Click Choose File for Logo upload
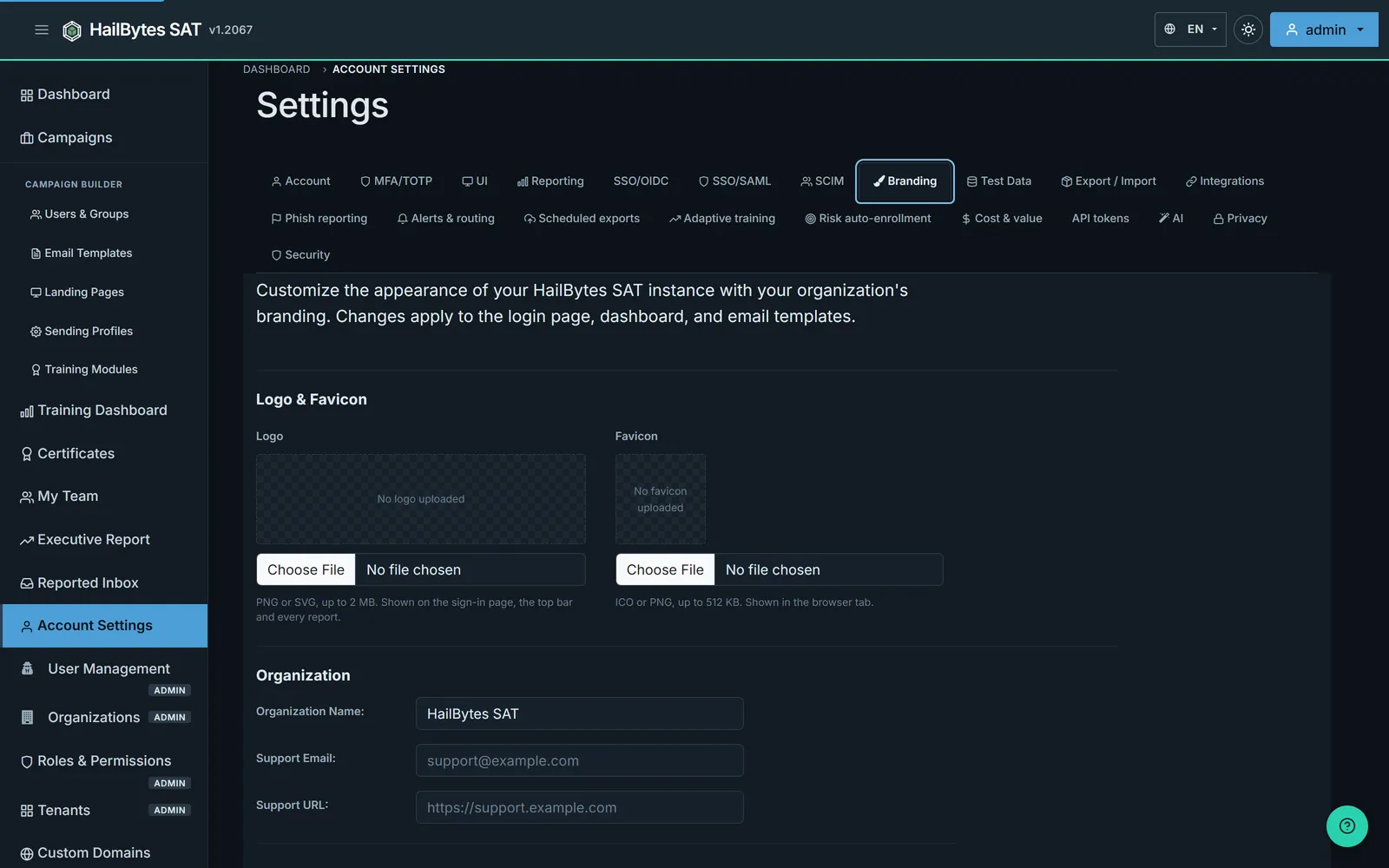1389x868 pixels. (306, 570)
